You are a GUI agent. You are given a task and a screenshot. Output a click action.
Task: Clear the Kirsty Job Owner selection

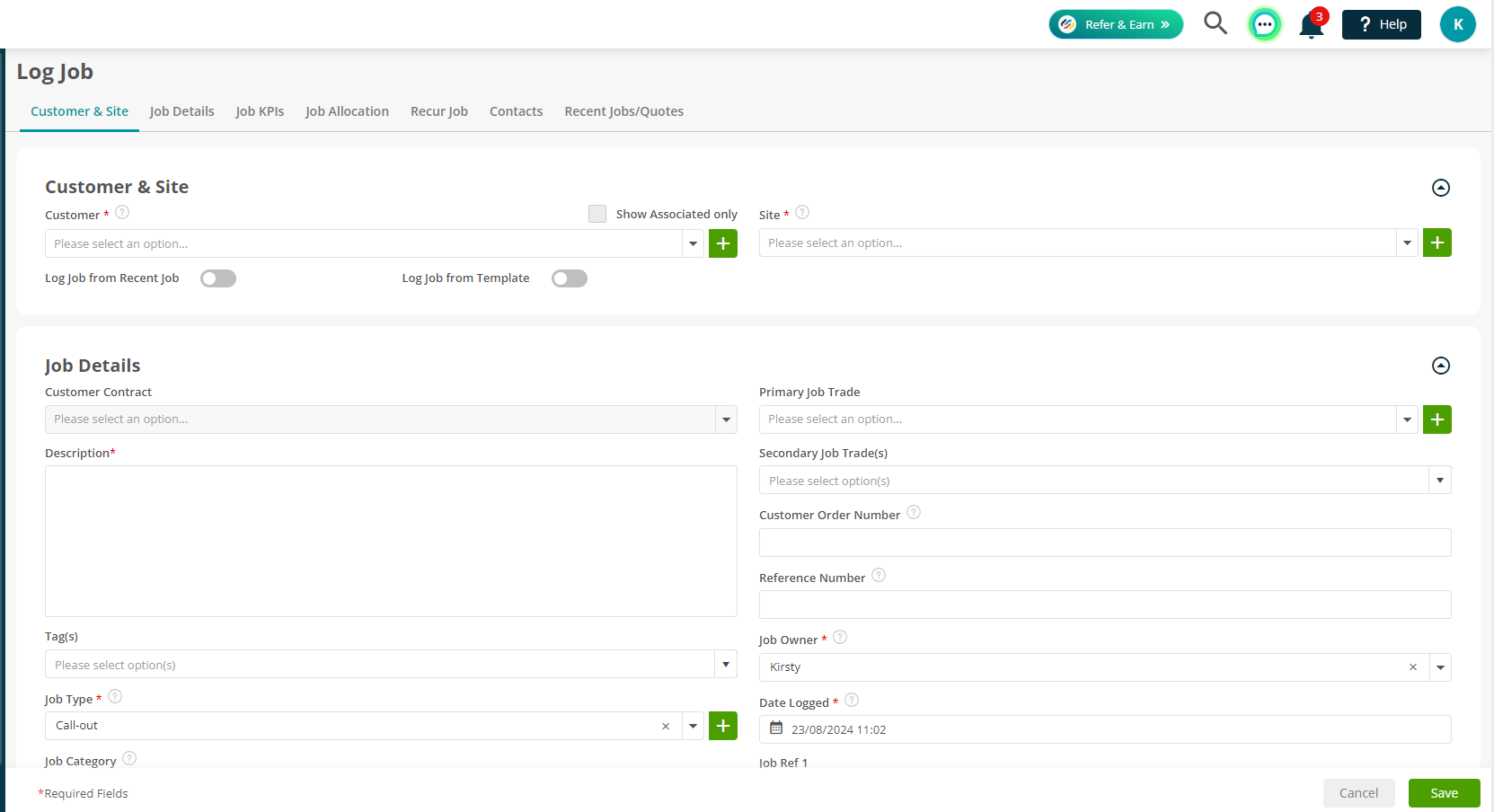click(x=1413, y=667)
